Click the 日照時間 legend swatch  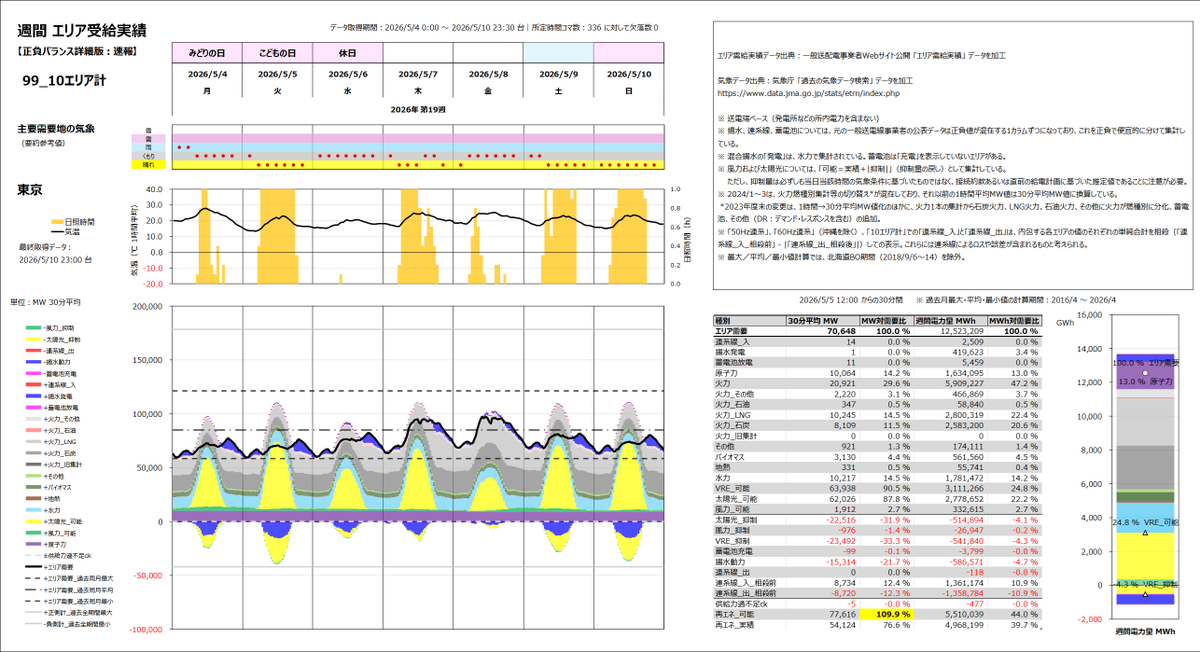tap(57, 220)
